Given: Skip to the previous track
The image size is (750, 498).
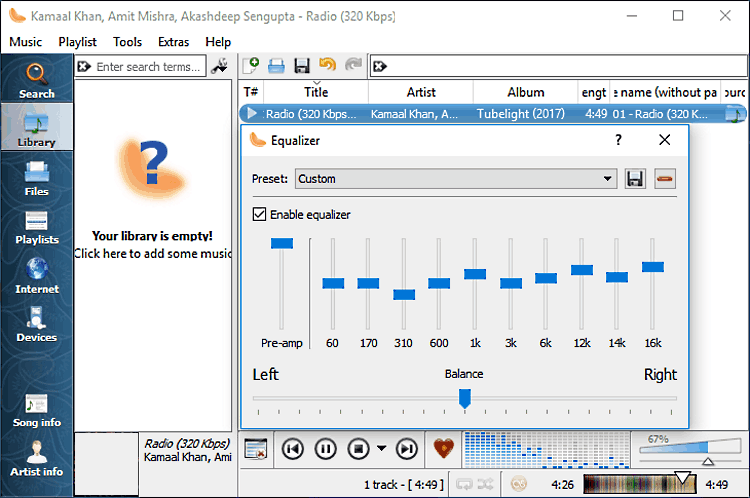Looking at the screenshot, I should click(292, 449).
